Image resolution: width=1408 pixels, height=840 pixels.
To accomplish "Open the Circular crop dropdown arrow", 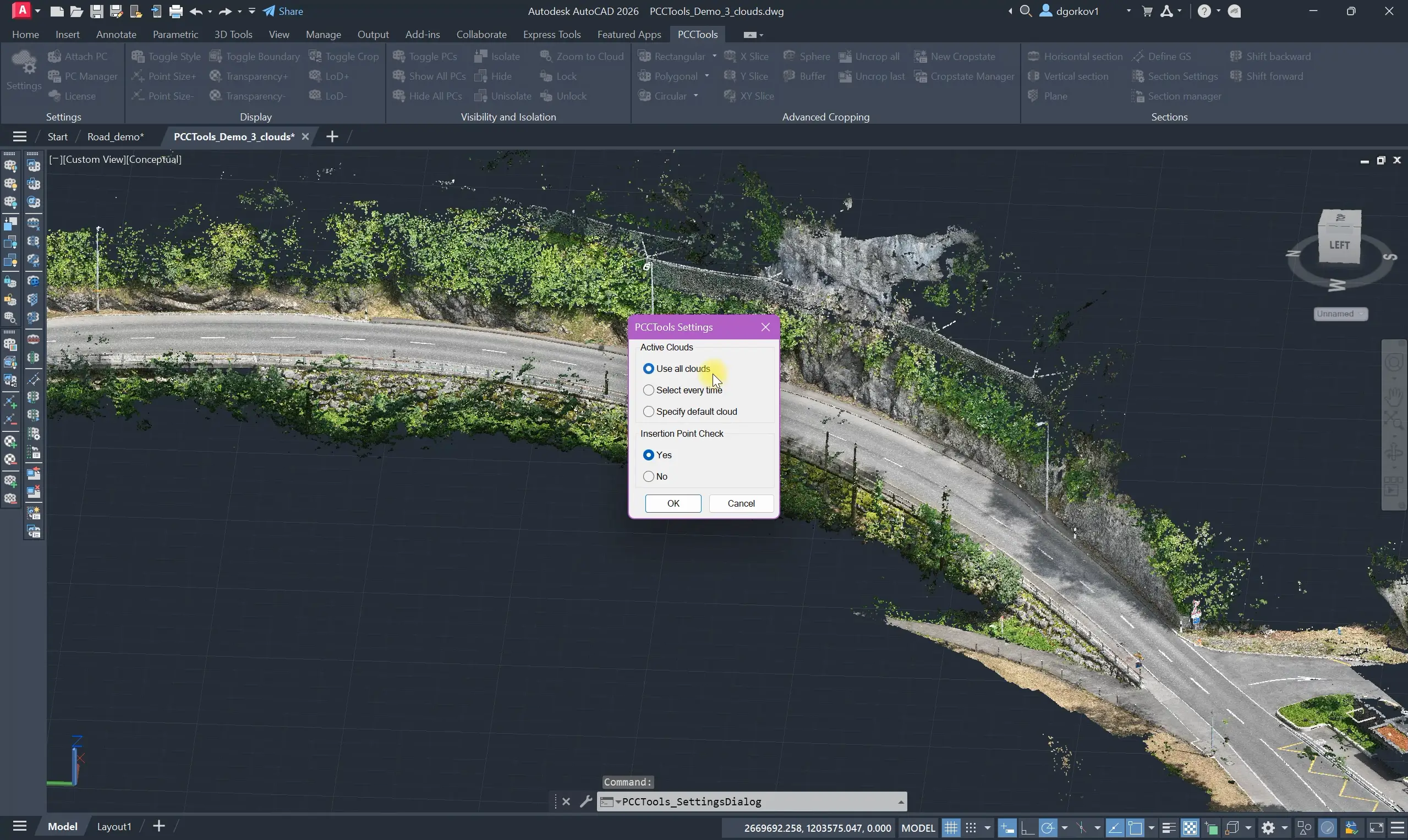I will click(x=696, y=96).
